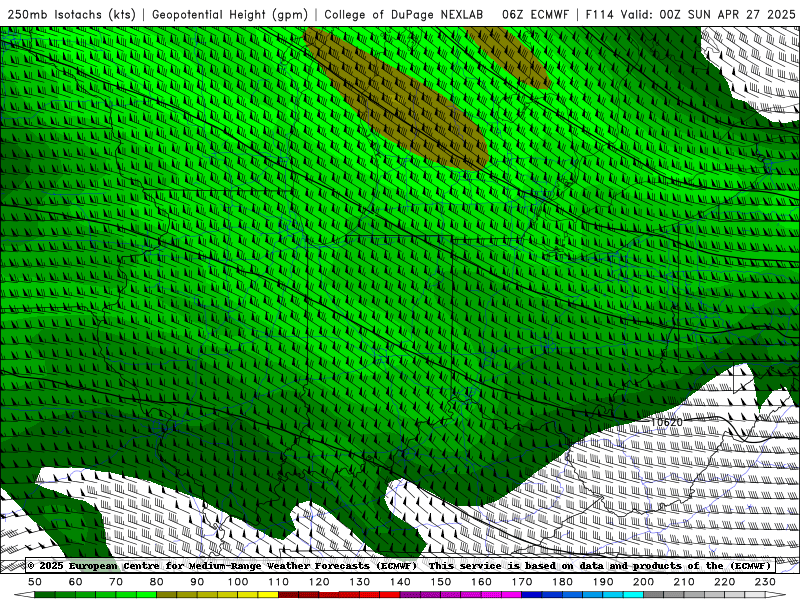Click the "140" label on the color scale

400,582
